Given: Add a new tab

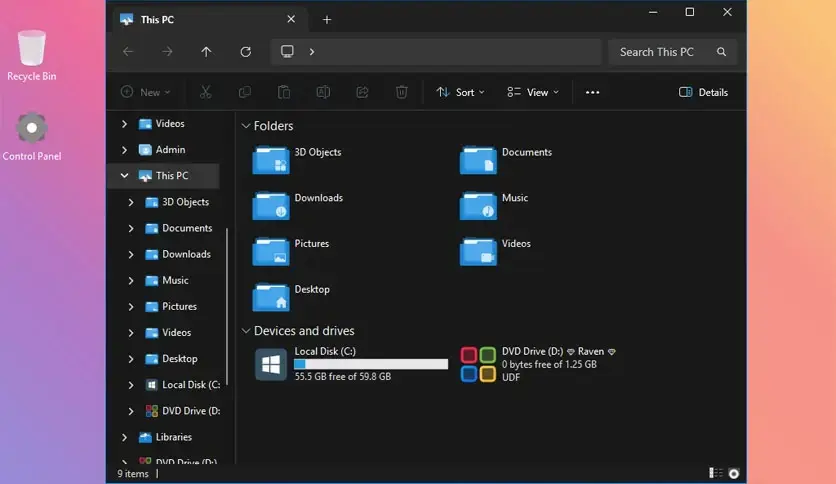Looking at the screenshot, I should point(327,20).
